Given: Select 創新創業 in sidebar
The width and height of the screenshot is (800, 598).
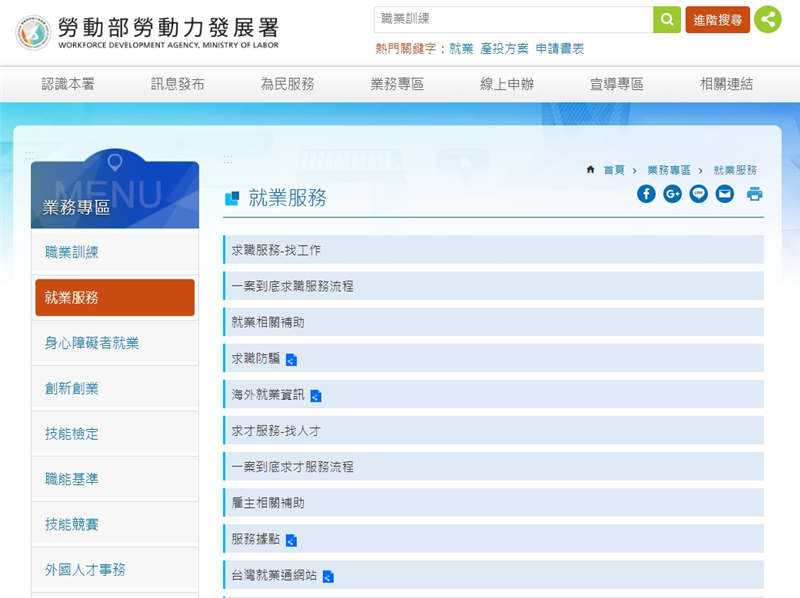Looking at the screenshot, I should [x=115, y=388].
